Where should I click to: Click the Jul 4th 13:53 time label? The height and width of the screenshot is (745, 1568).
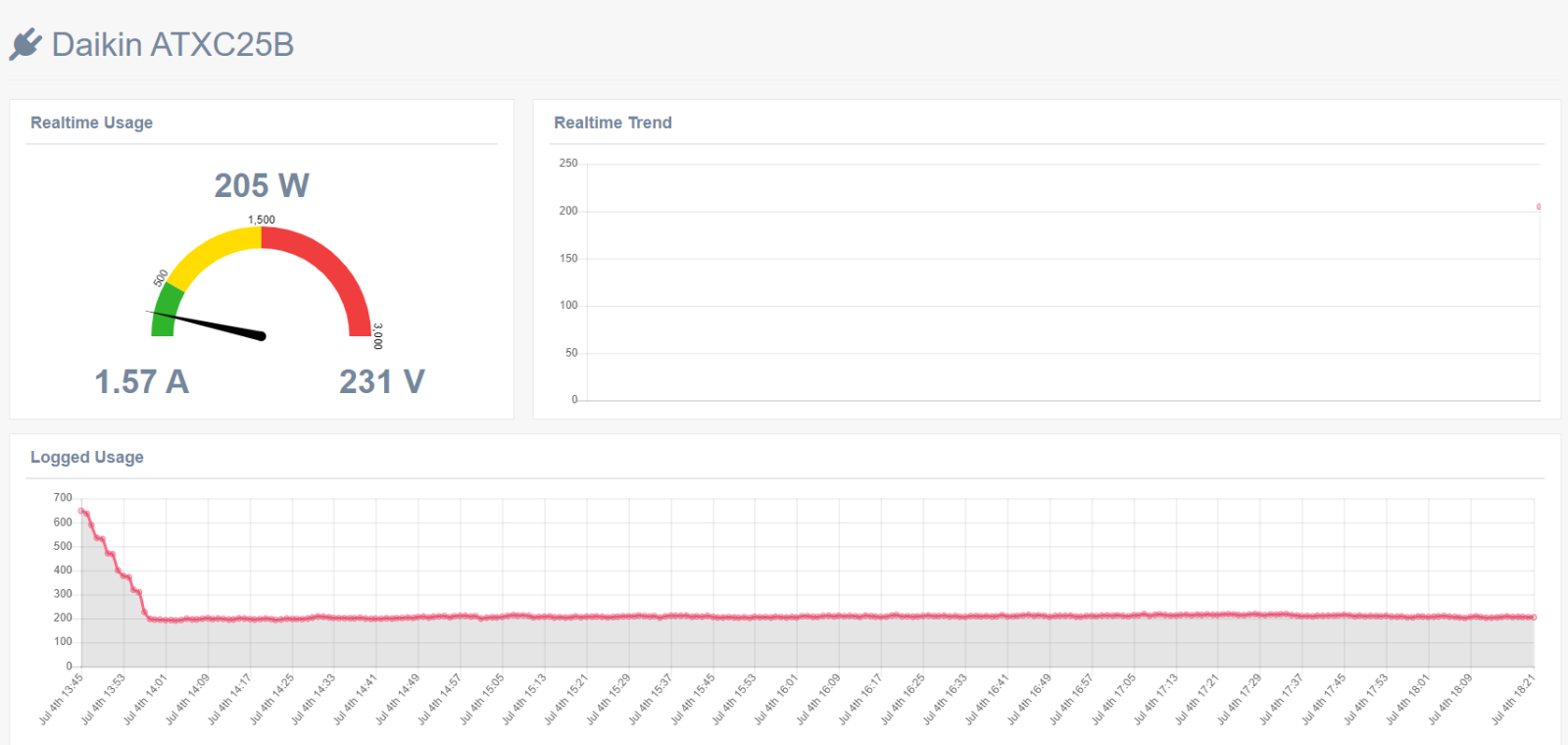point(103,699)
